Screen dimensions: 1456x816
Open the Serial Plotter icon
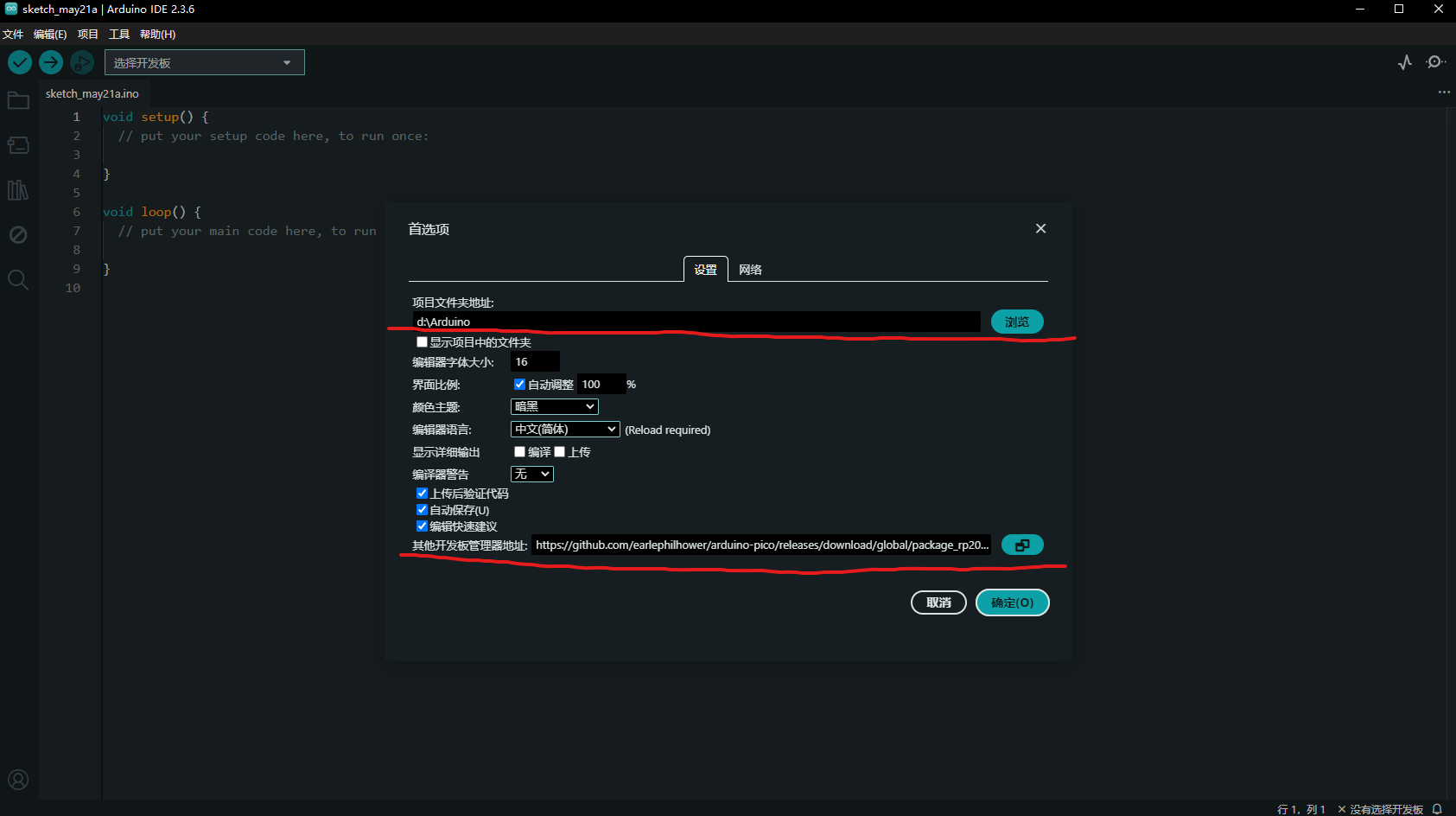click(1405, 62)
